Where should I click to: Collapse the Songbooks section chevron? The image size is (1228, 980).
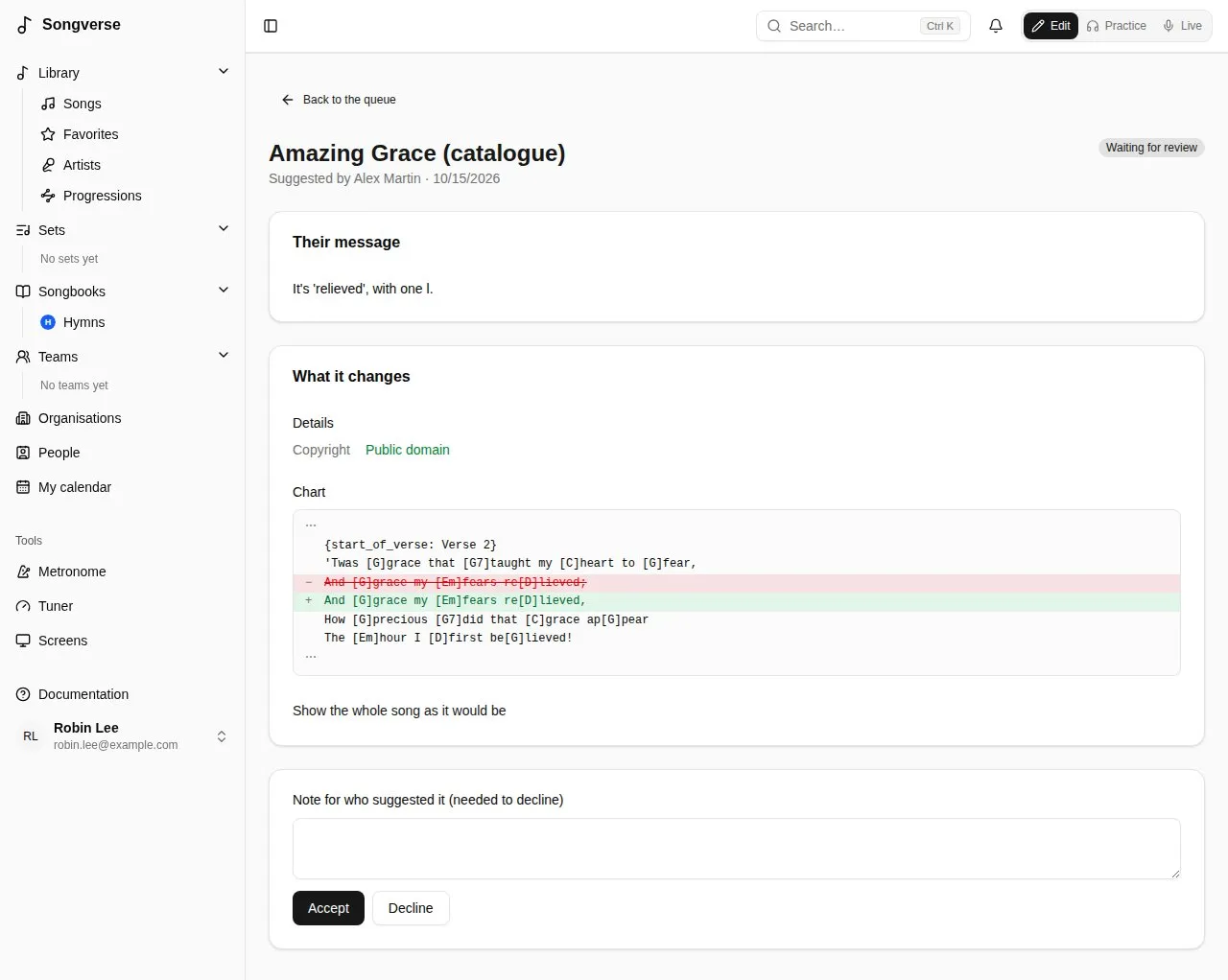click(x=224, y=291)
